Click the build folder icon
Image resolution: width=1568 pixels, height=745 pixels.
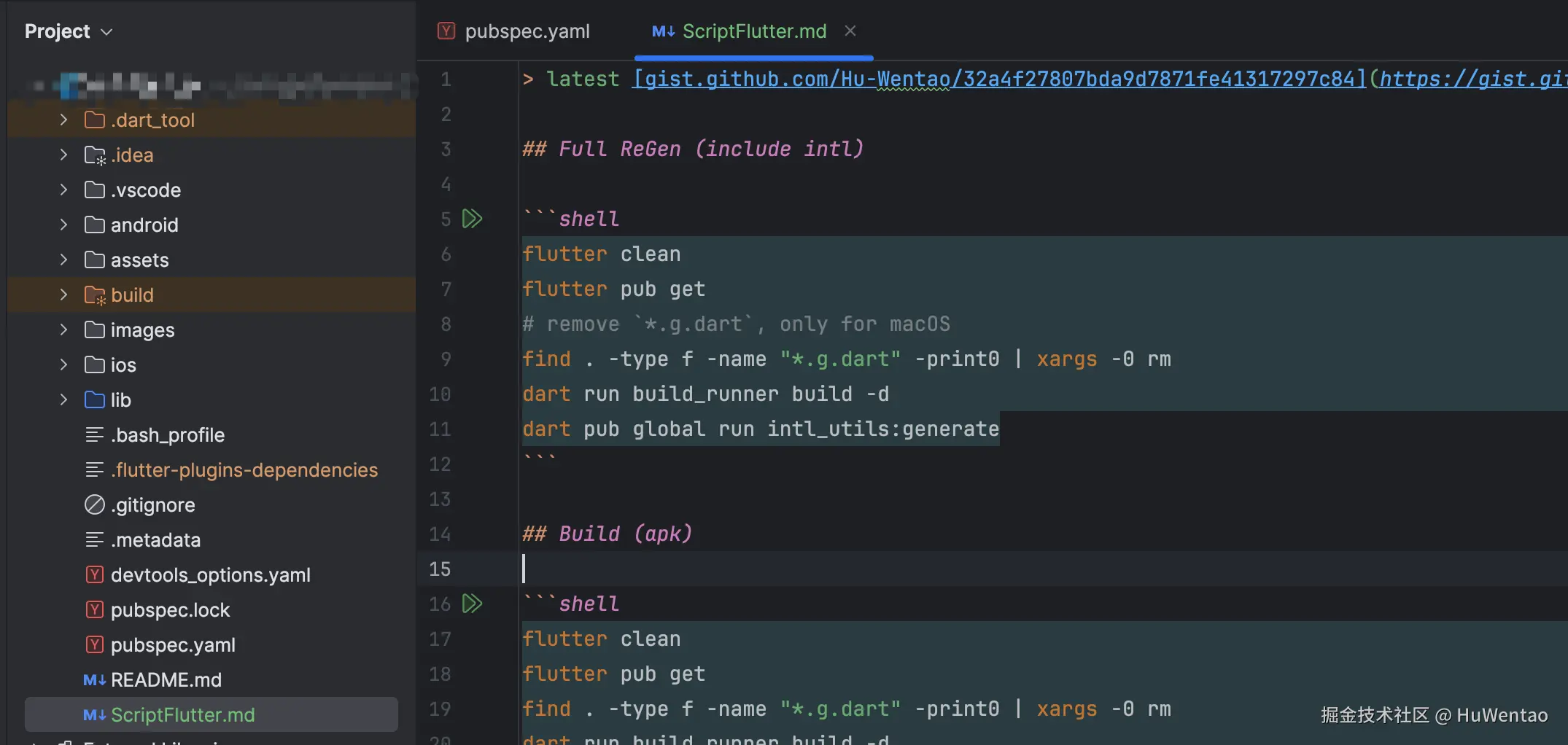click(94, 295)
